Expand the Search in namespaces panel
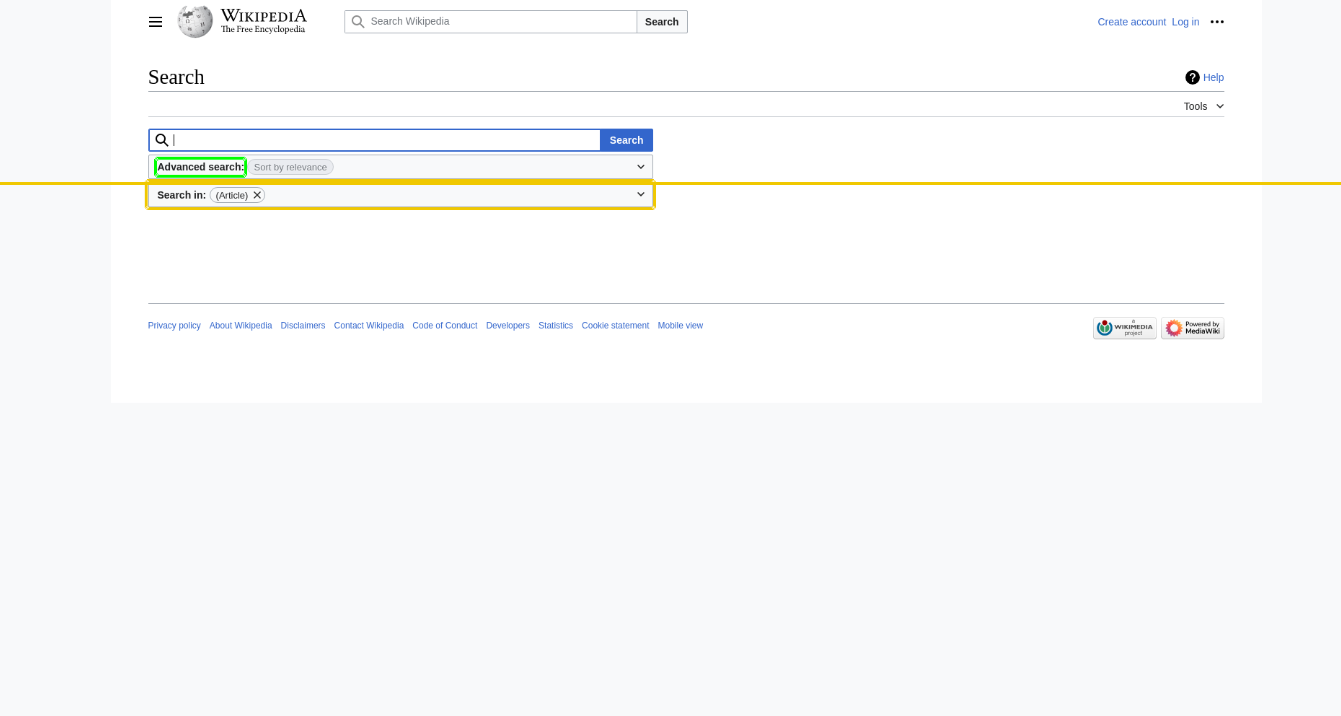 640,195
